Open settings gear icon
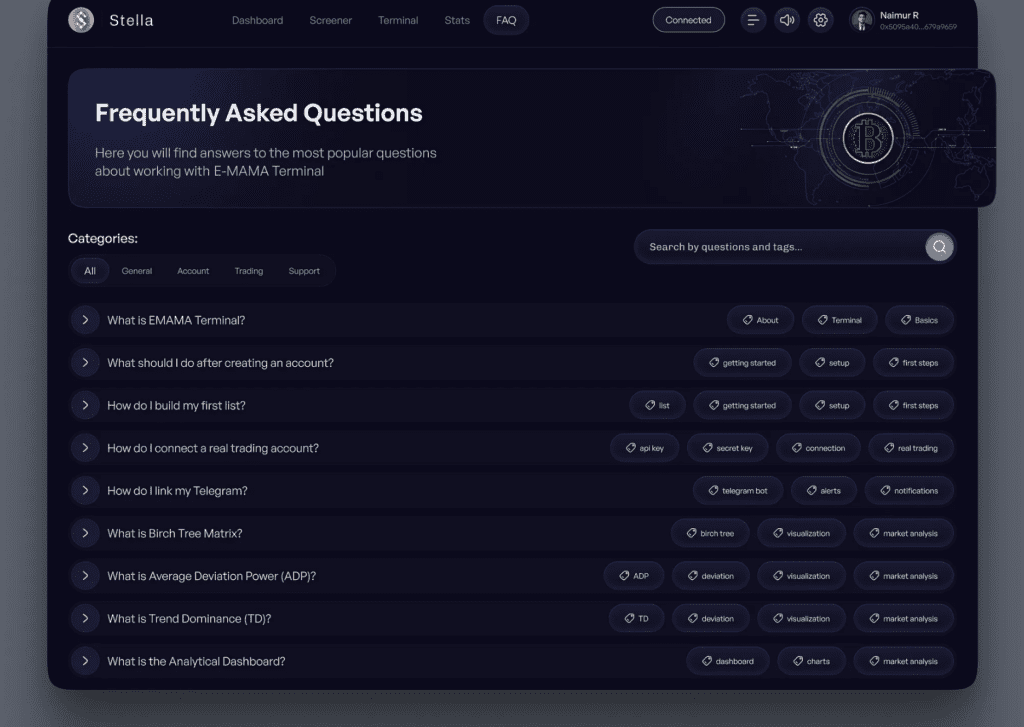Viewport: 1024px width, 727px height. tap(821, 20)
